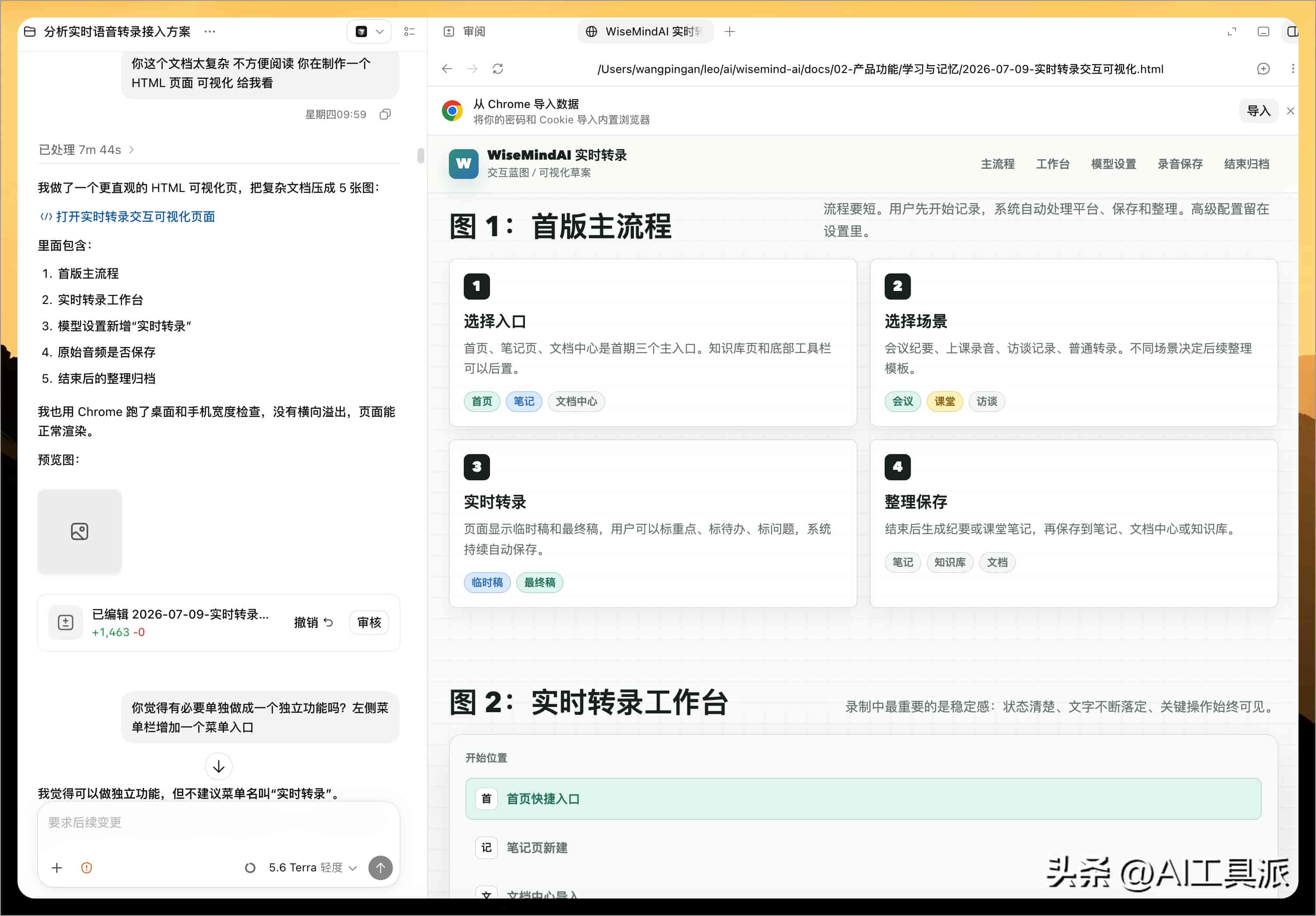The image size is (1316, 916).
Task: Click the 课堂 tag
Action: pyautogui.click(x=945, y=401)
